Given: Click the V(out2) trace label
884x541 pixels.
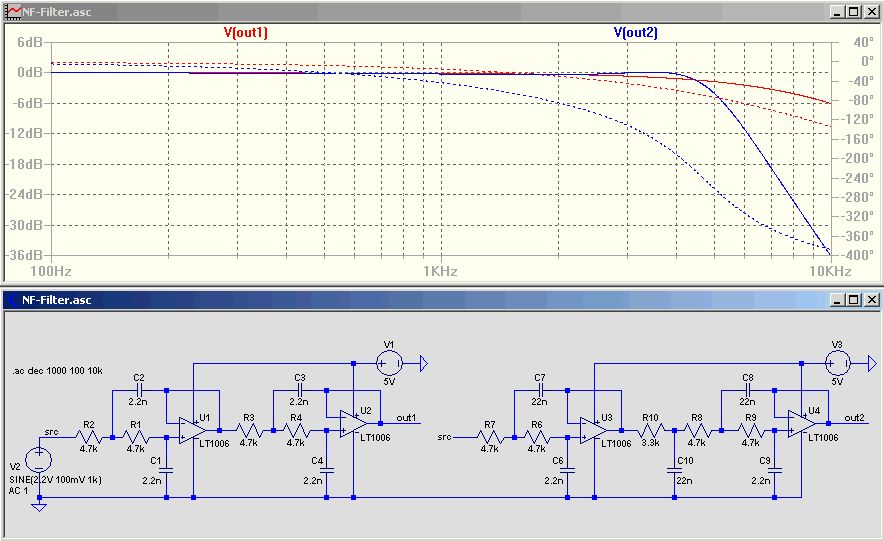Looking at the screenshot, I should click(x=635, y=32).
